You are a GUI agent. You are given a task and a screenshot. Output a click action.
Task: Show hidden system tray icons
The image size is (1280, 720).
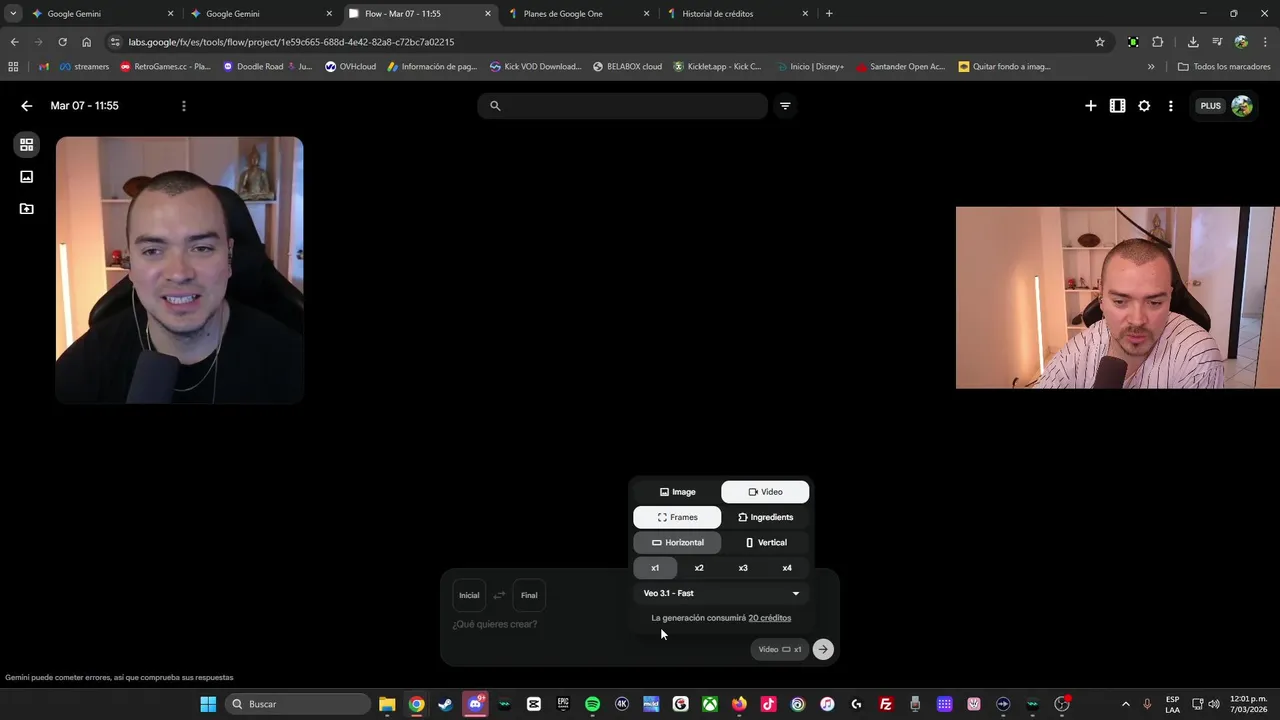click(x=1125, y=704)
